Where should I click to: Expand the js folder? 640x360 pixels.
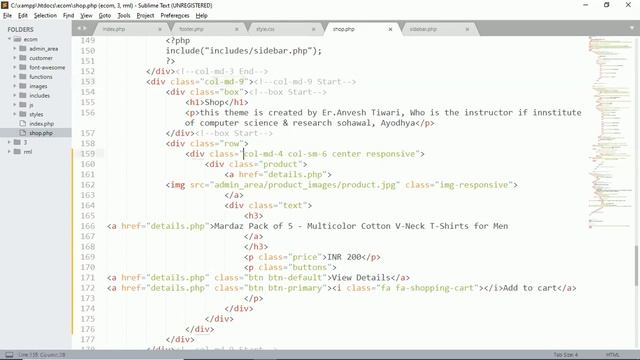click(14, 105)
